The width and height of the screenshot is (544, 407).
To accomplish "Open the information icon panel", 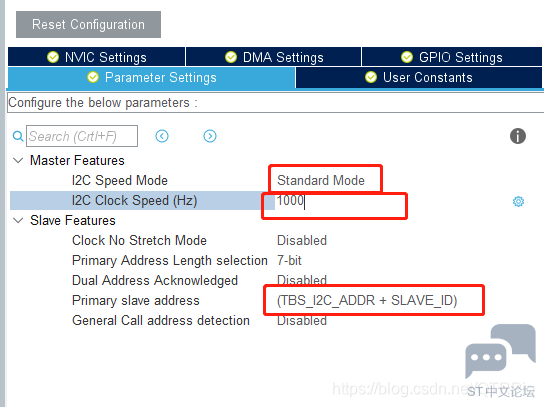I will tap(518, 136).
